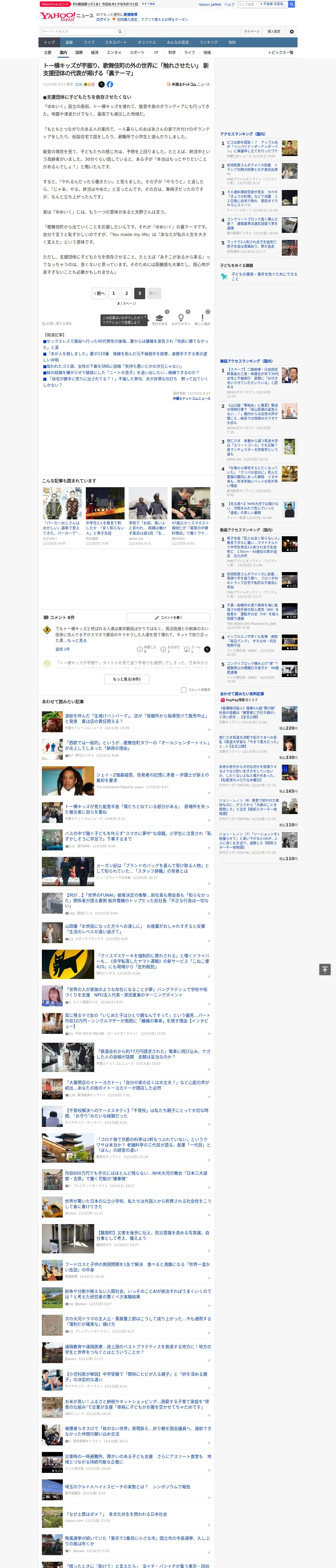Click the ログイン link

point(103,20)
